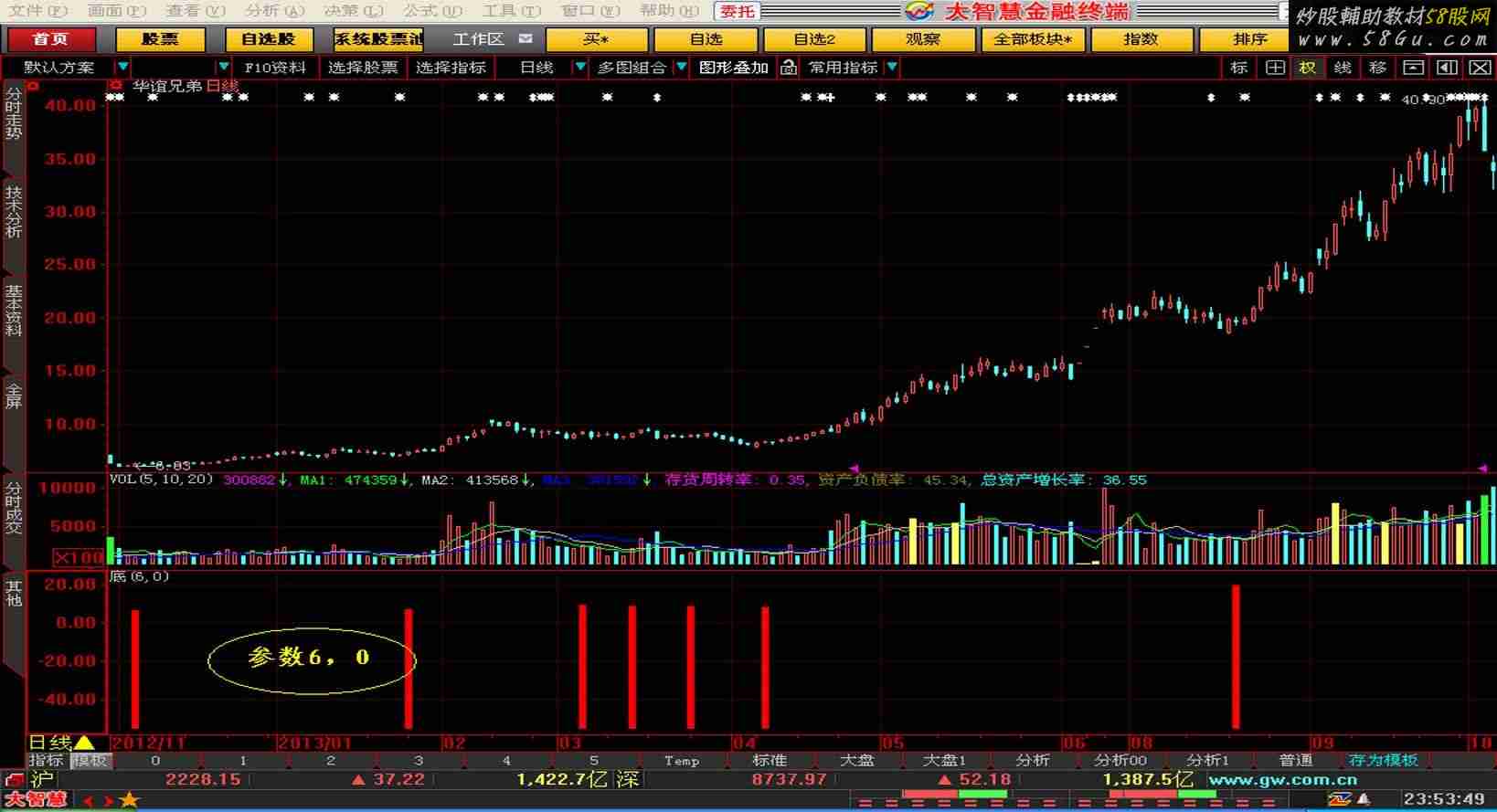This screenshot has width=1497, height=812.
Task: Go to 首页 home button
Action: pyautogui.click(x=50, y=39)
